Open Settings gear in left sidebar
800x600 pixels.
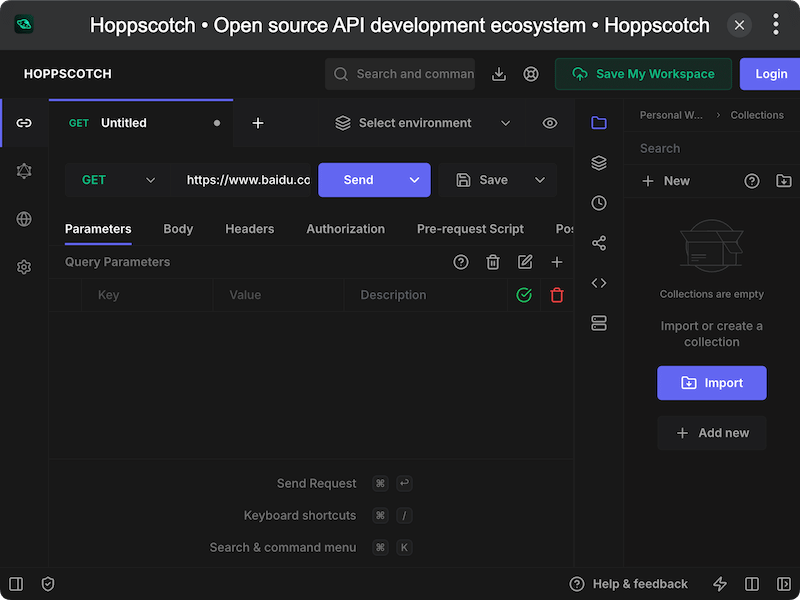(24, 267)
